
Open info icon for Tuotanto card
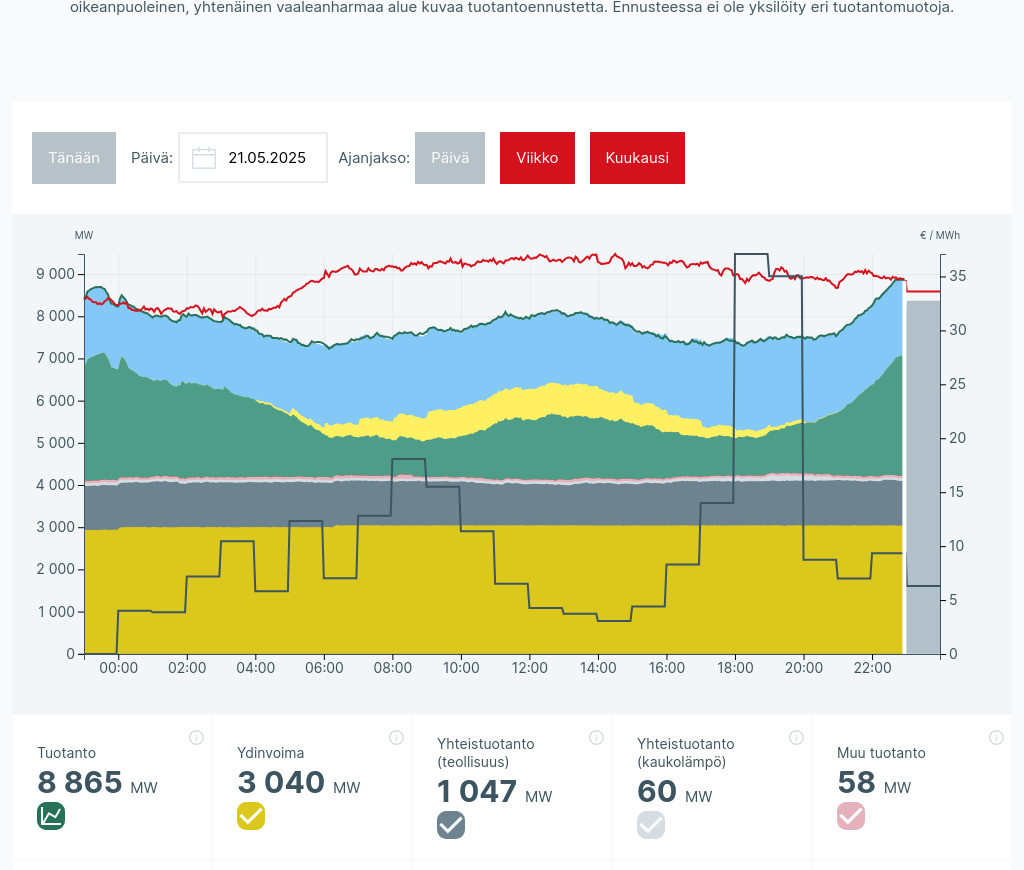pyautogui.click(x=196, y=738)
